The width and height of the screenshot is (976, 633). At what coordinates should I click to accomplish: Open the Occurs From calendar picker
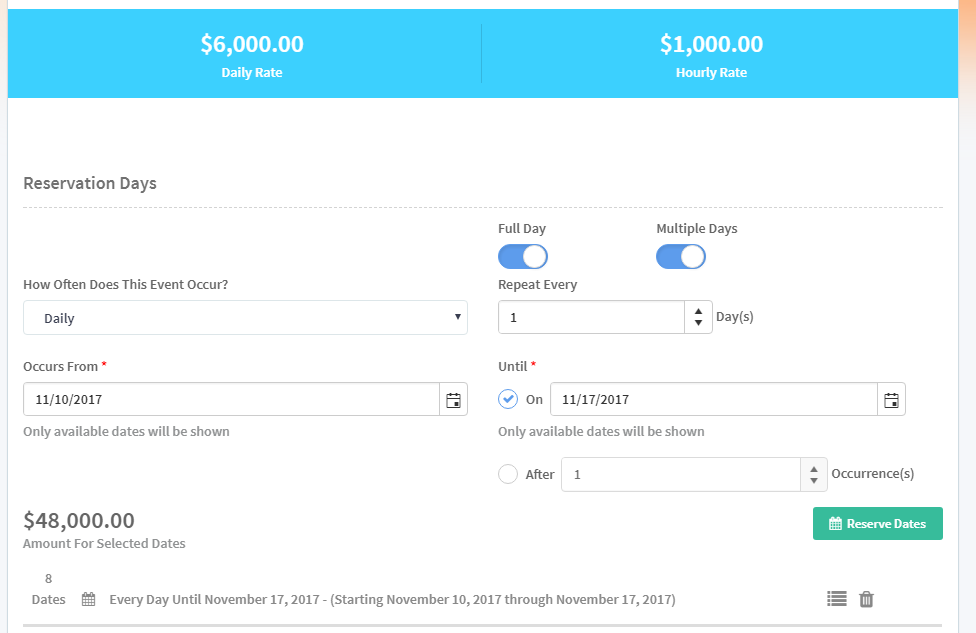tap(454, 400)
